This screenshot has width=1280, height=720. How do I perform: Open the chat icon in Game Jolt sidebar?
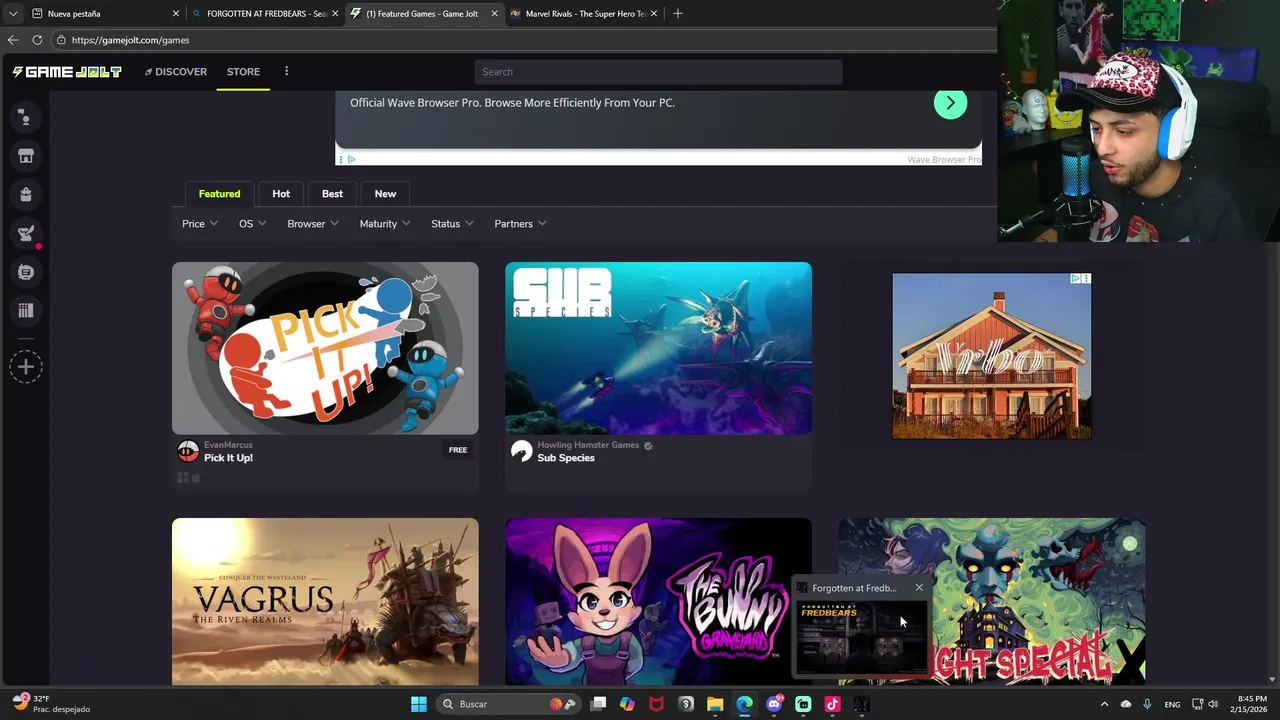pyautogui.click(x=26, y=118)
